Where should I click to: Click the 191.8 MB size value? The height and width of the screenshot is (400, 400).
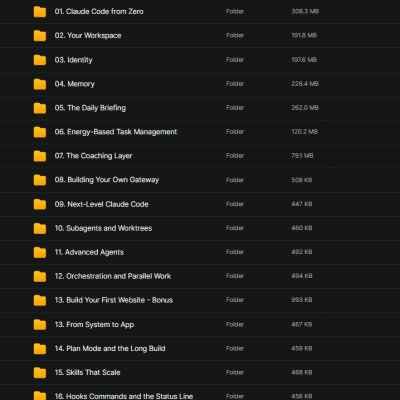[x=304, y=35]
